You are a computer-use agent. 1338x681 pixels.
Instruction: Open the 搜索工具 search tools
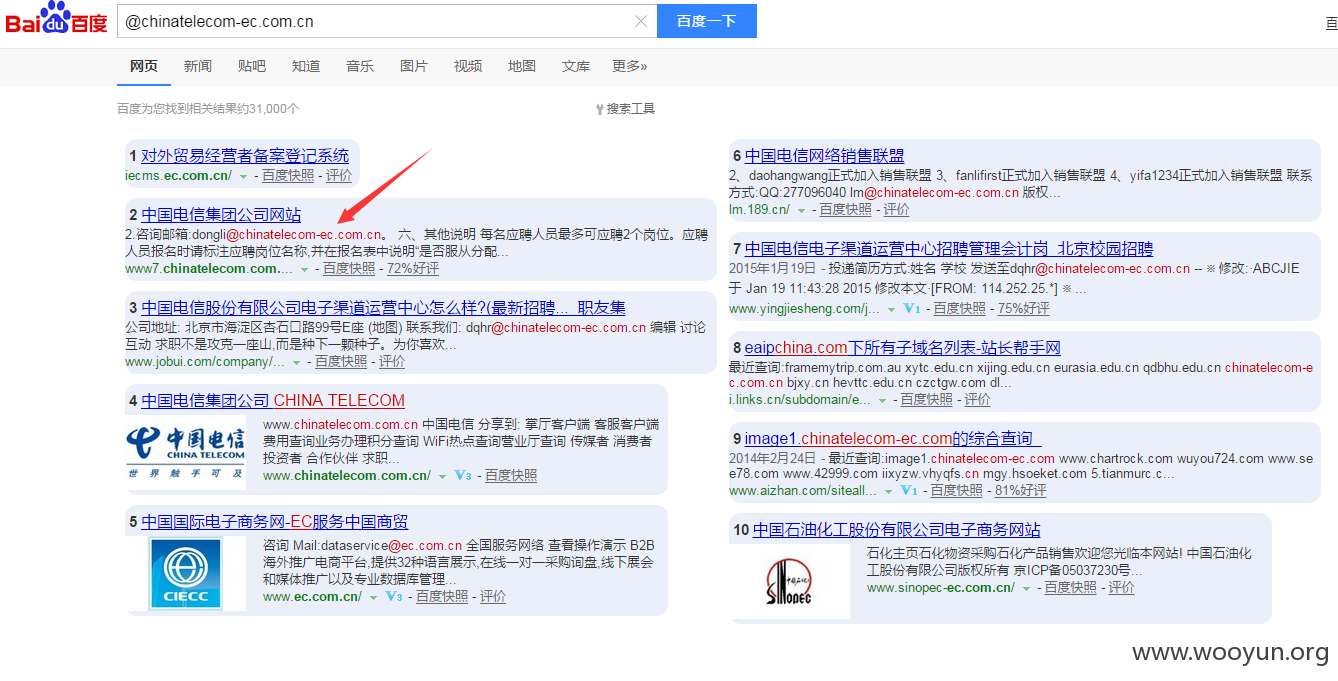[625, 108]
